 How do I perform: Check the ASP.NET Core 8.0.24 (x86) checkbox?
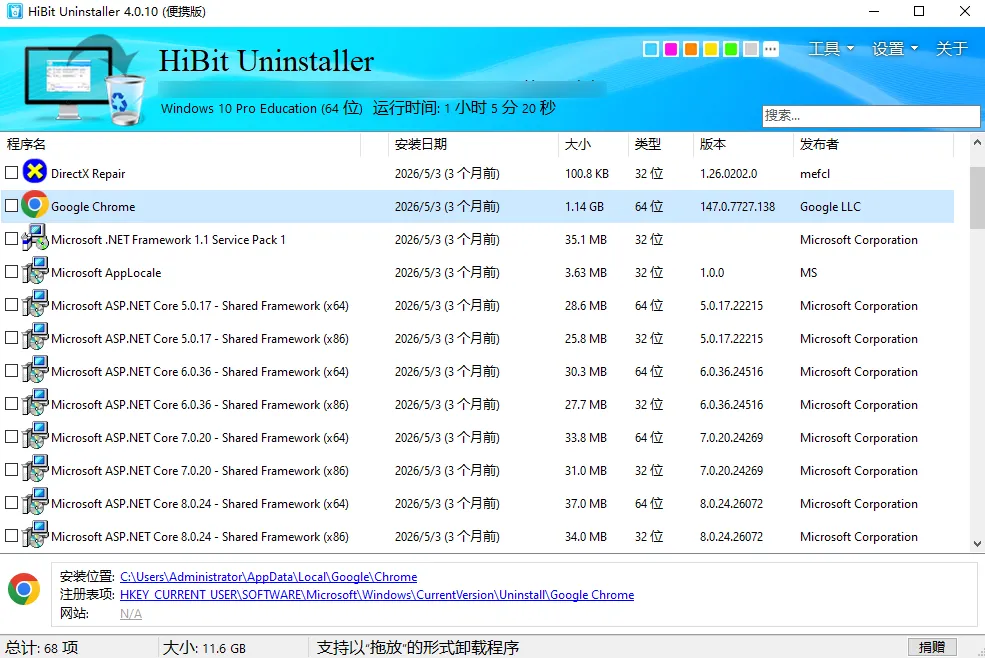point(11,535)
